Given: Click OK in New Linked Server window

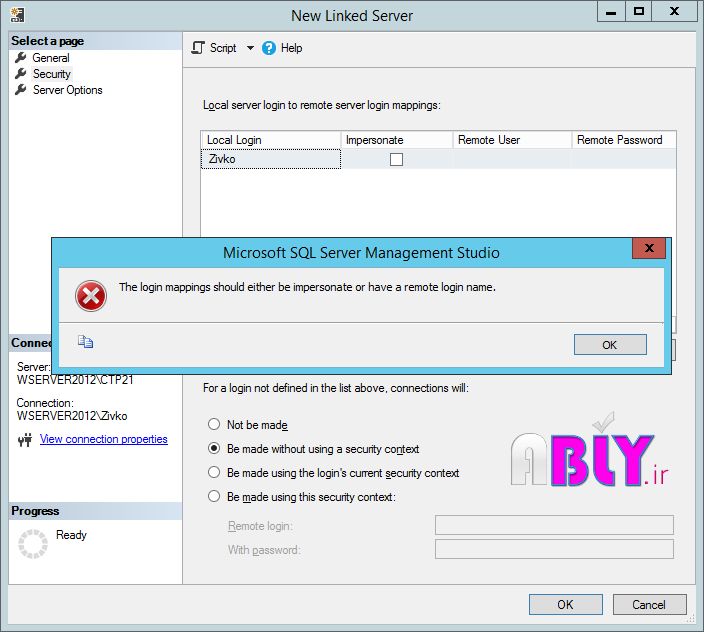Looking at the screenshot, I should click(566, 605).
